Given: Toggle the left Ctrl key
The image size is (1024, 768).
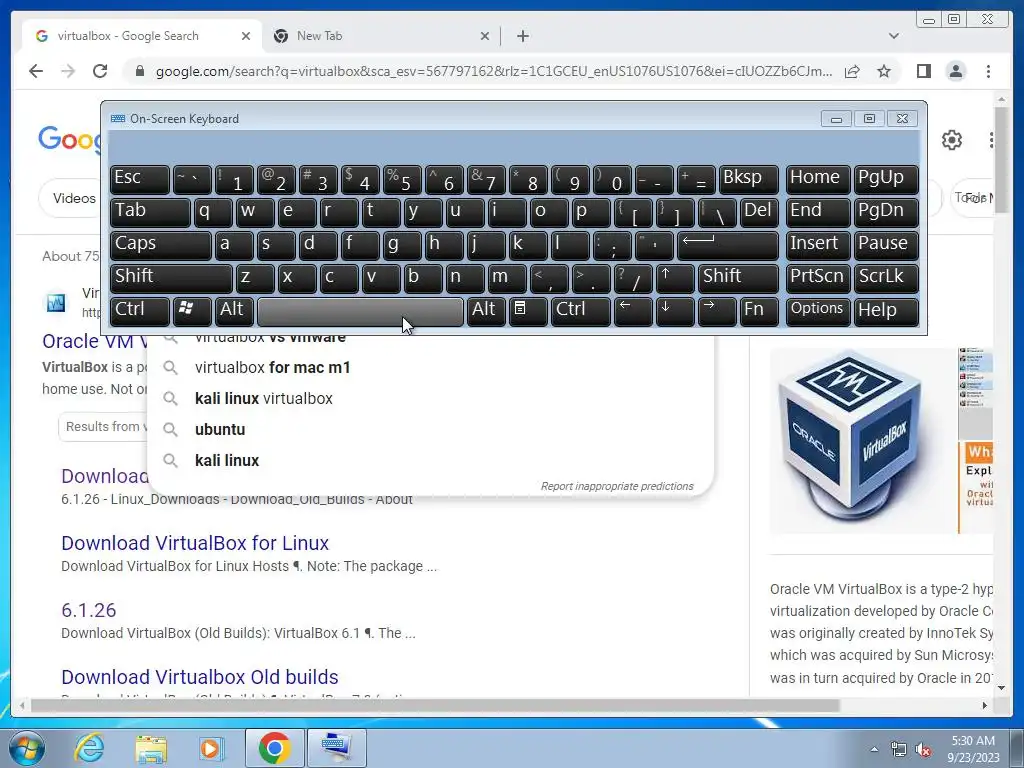Looking at the screenshot, I should 140,311.
